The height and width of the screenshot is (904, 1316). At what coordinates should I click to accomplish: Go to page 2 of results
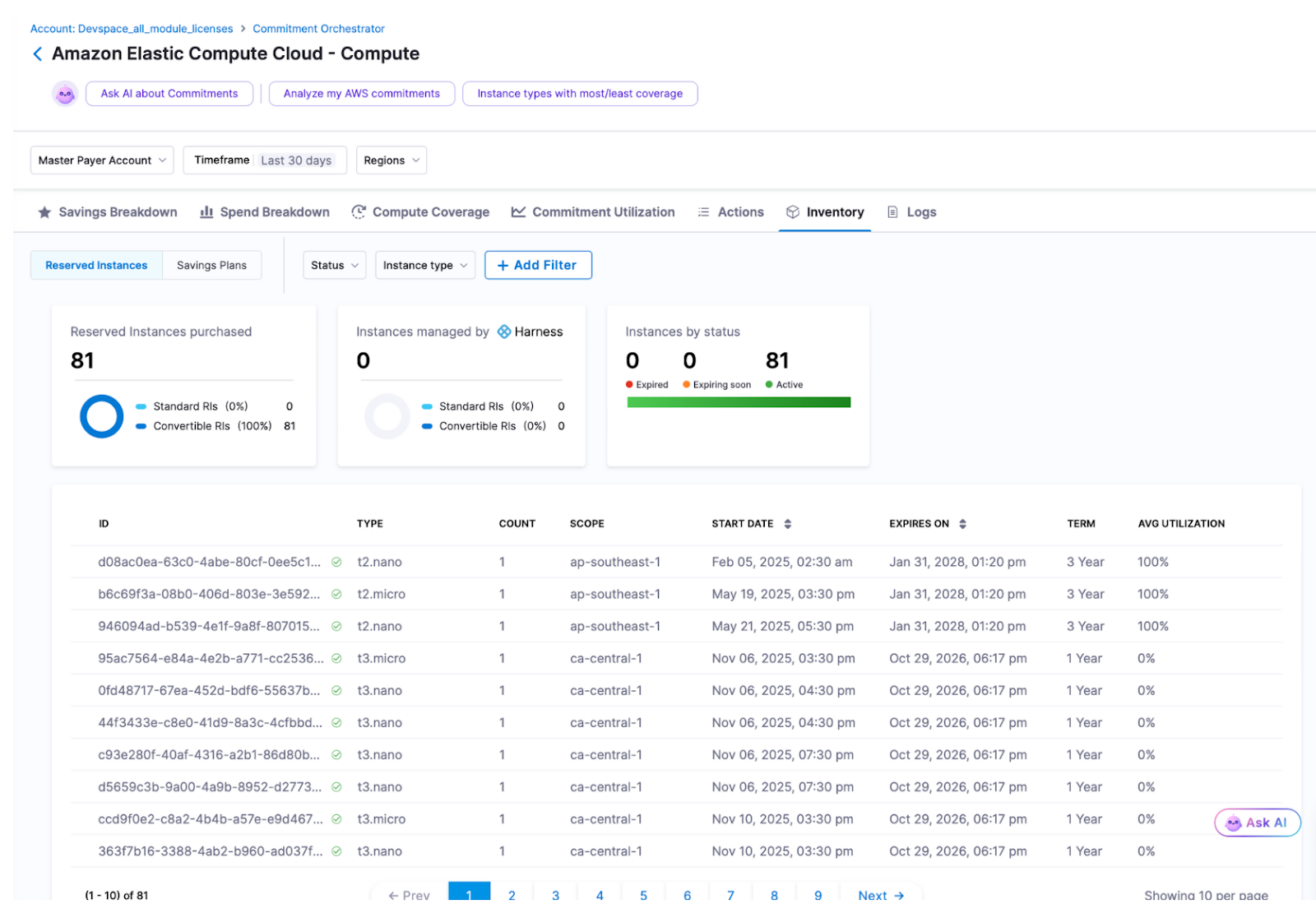point(512,895)
